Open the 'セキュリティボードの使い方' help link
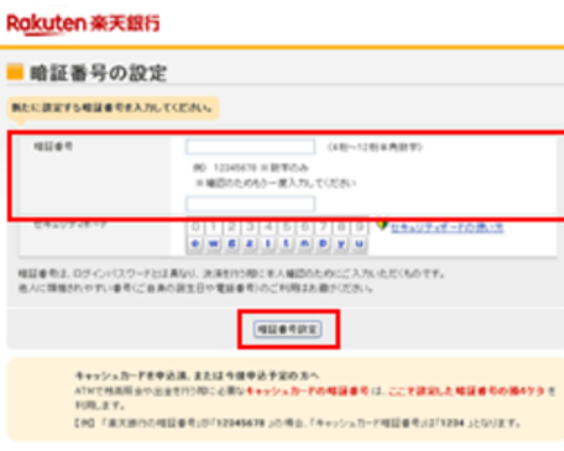The image size is (564, 451). 447,228
